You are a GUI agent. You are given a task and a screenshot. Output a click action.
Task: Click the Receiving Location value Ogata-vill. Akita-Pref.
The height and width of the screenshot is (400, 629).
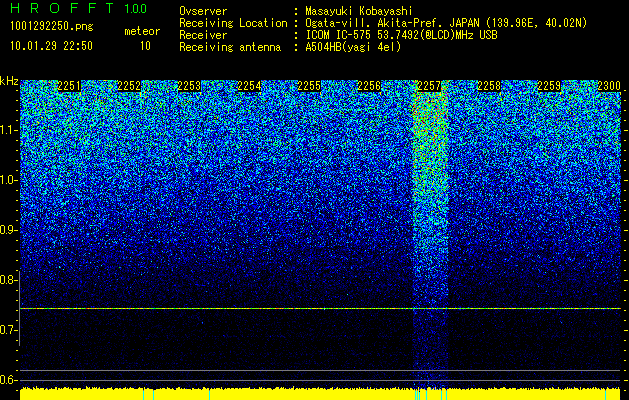(376, 23)
